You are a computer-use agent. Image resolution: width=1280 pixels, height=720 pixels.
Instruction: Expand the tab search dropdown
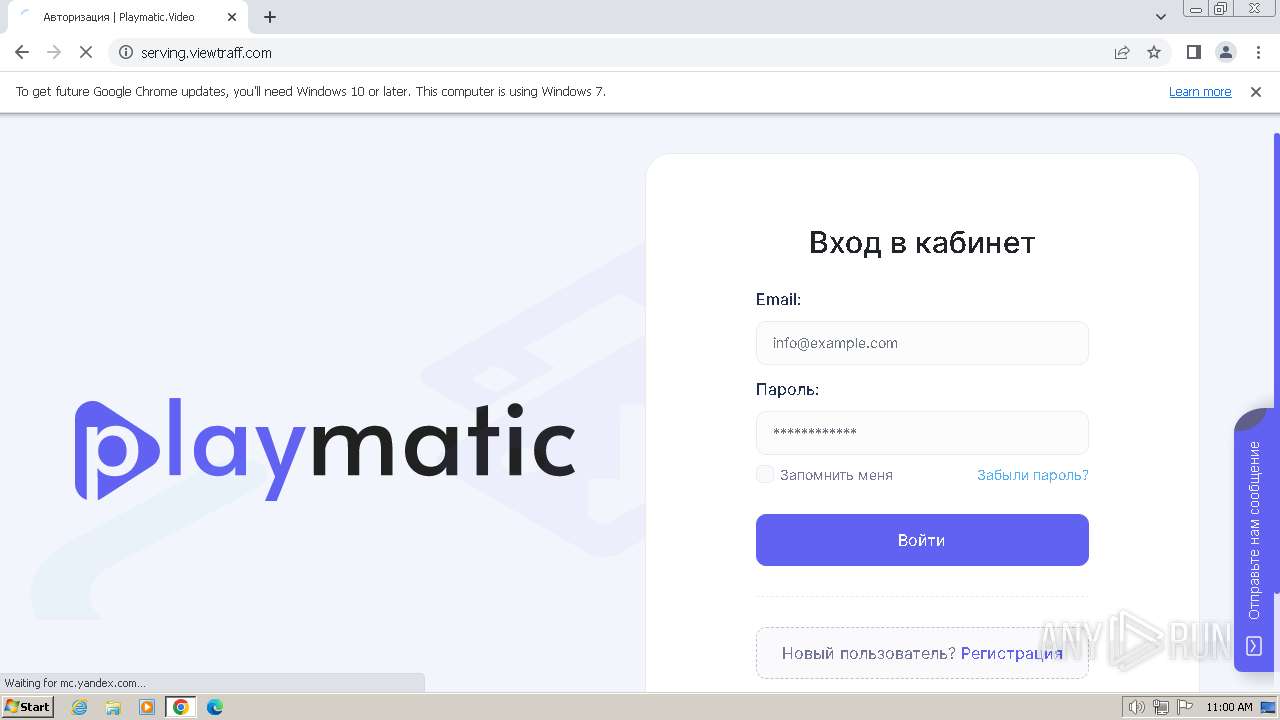click(x=1161, y=17)
